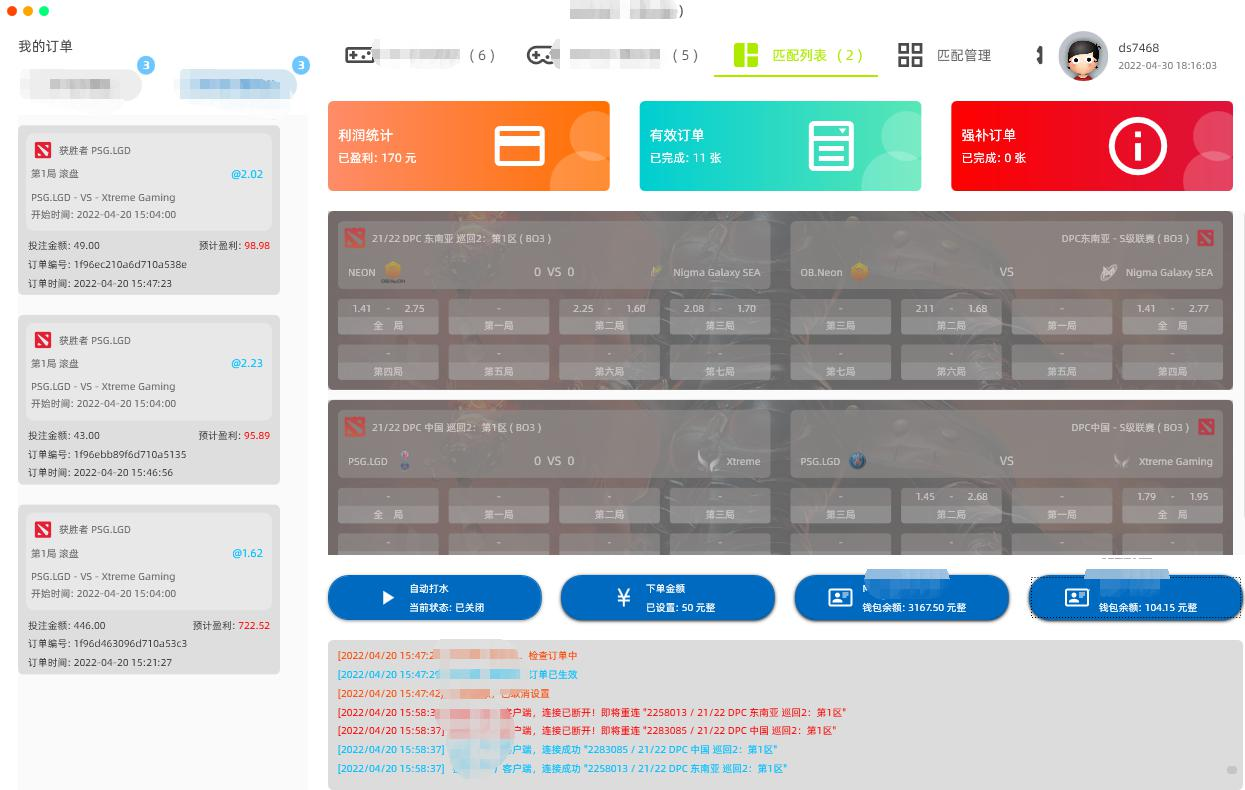Click the card icon on 3167.50 wallet button
Viewport: 1245px width, 790px height.
(x=840, y=598)
